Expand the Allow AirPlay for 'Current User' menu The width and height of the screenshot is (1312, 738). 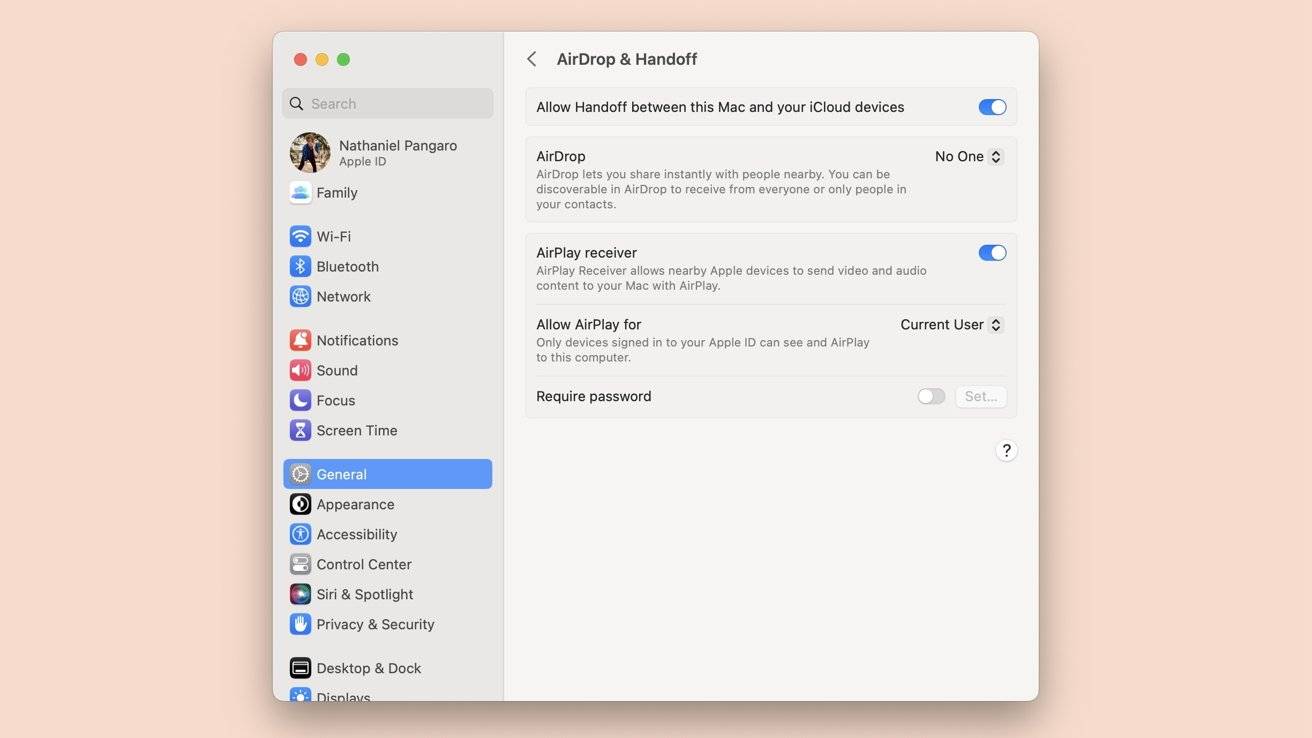(951, 325)
